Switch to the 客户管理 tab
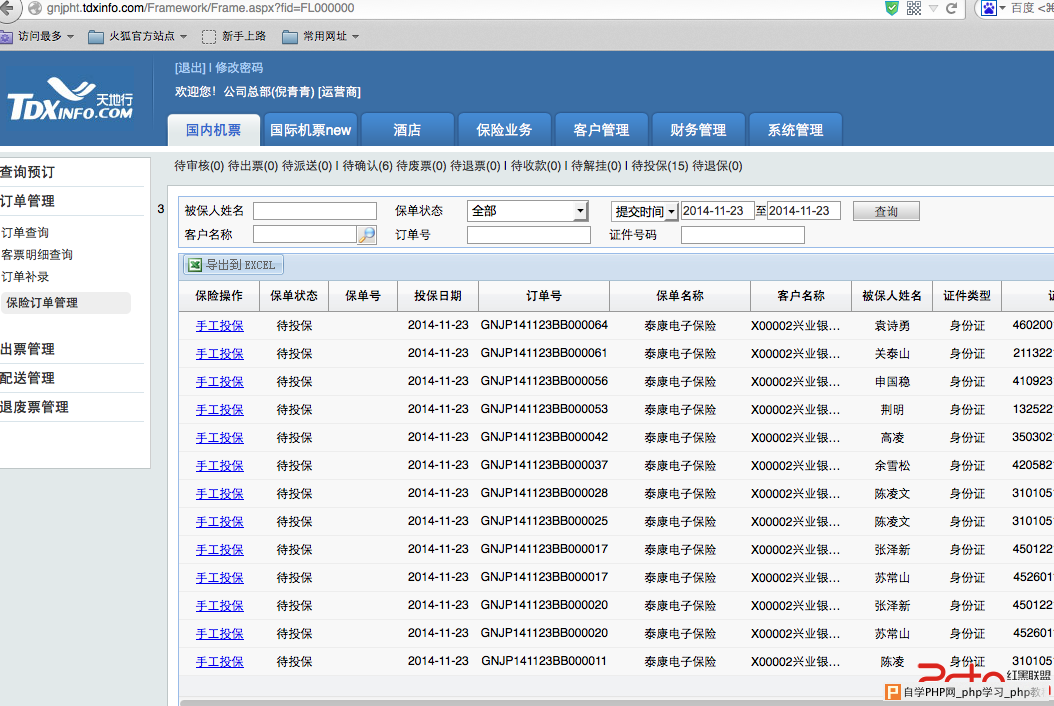 pyautogui.click(x=602, y=130)
